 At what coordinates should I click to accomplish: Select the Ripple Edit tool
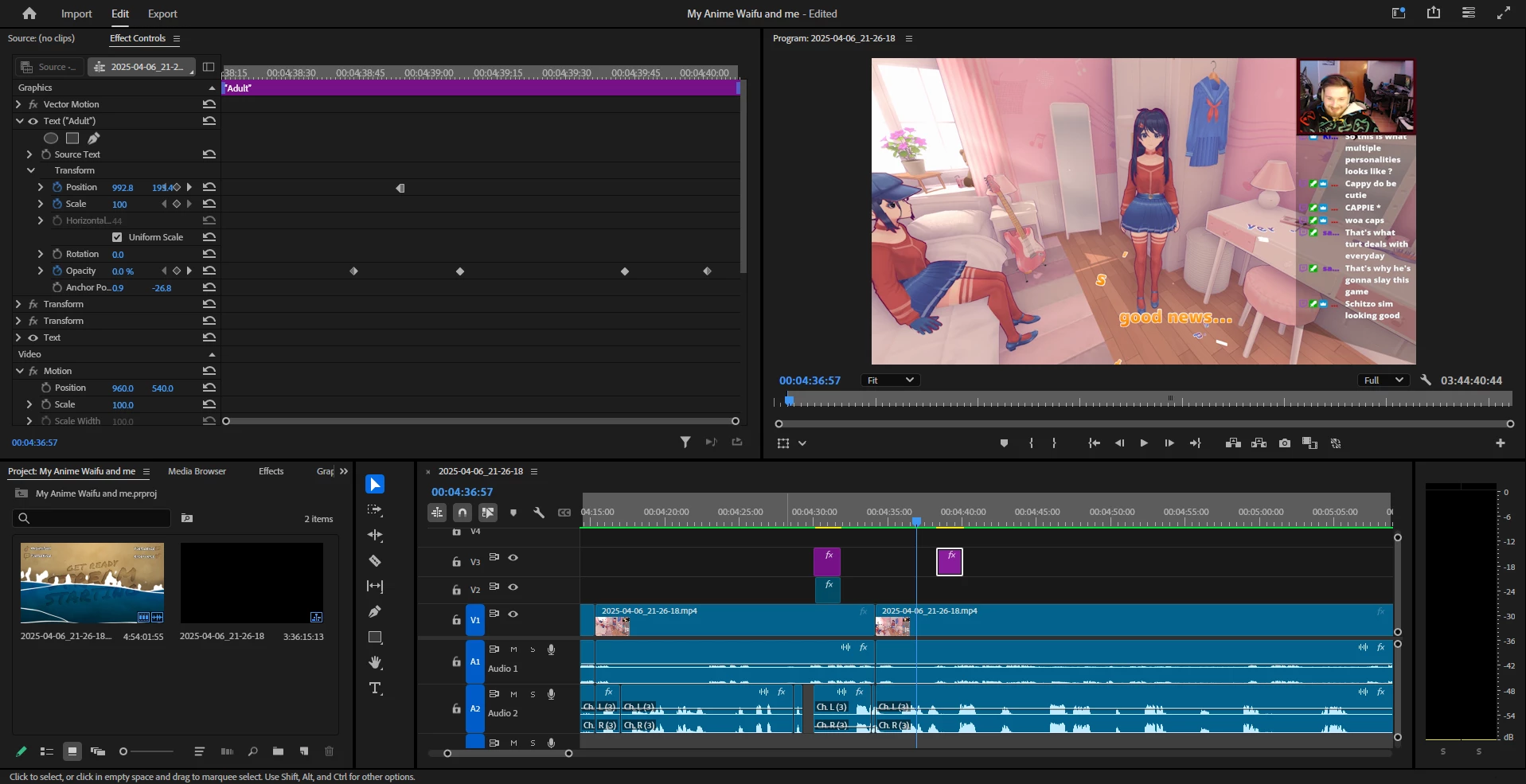tap(375, 535)
